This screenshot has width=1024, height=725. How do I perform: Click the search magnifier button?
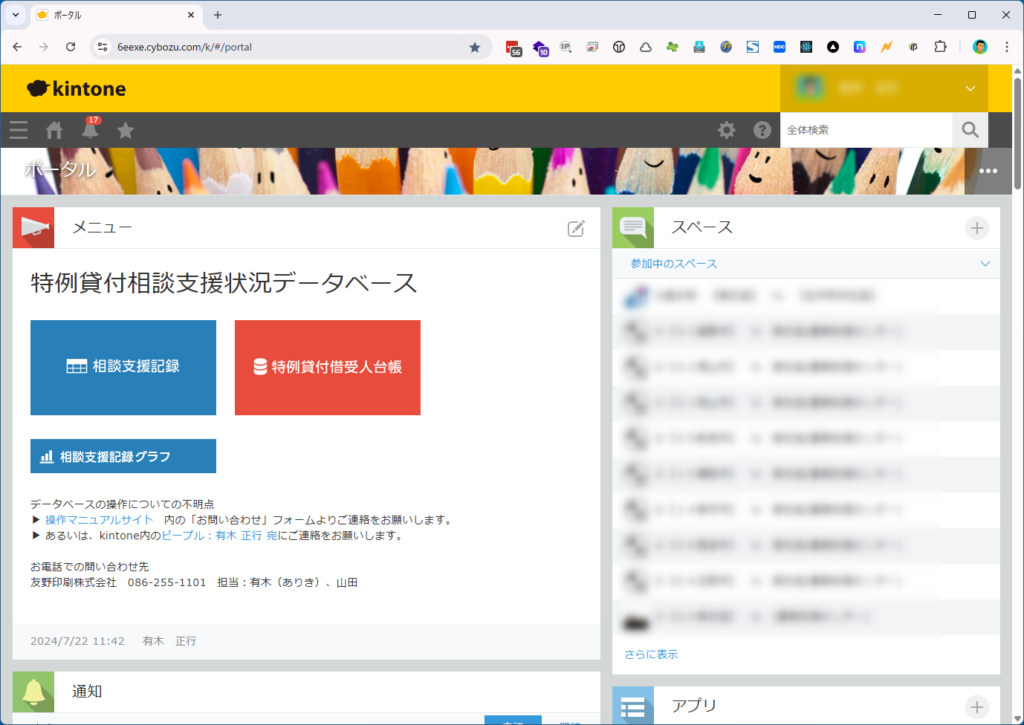coord(969,130)
